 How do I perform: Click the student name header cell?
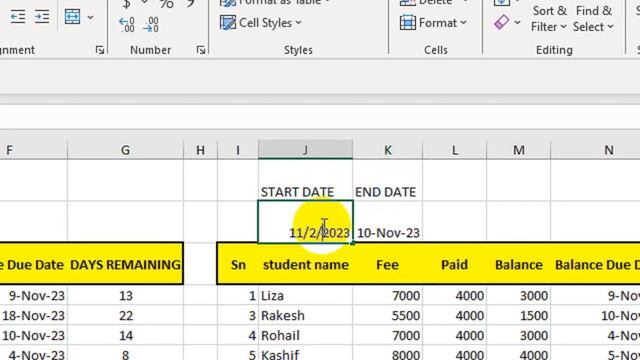click(305, 264)
